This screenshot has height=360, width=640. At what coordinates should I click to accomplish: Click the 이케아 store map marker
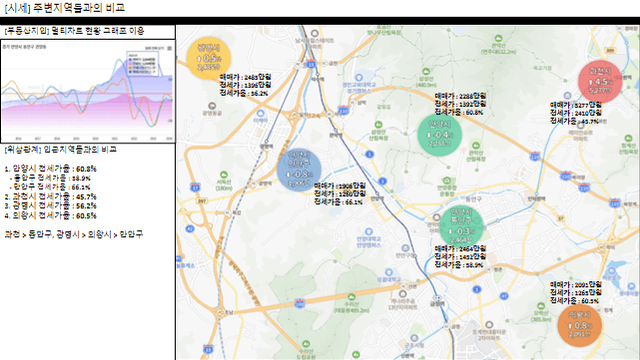click(x=260, y=113)
